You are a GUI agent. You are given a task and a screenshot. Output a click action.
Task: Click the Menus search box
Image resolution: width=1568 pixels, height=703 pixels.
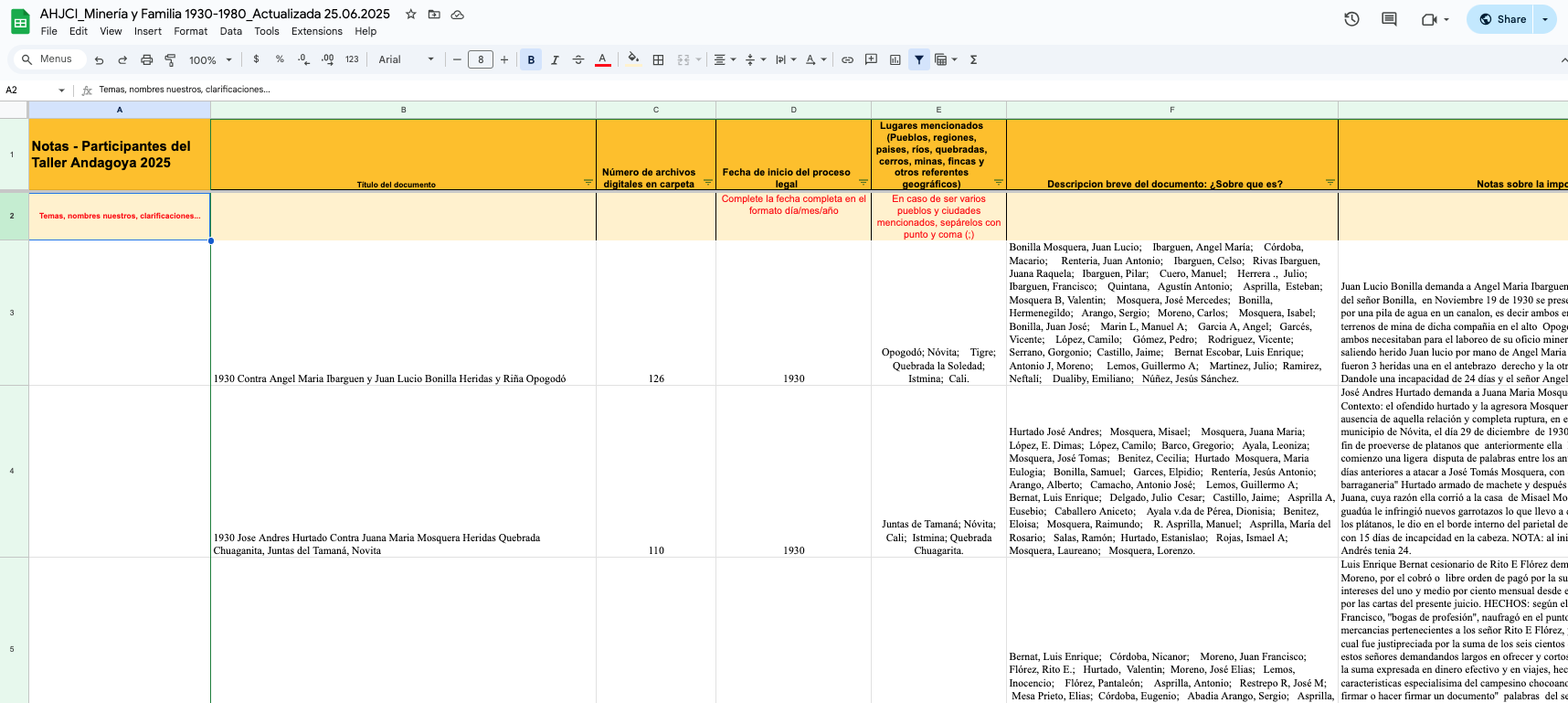coord(48,59)
